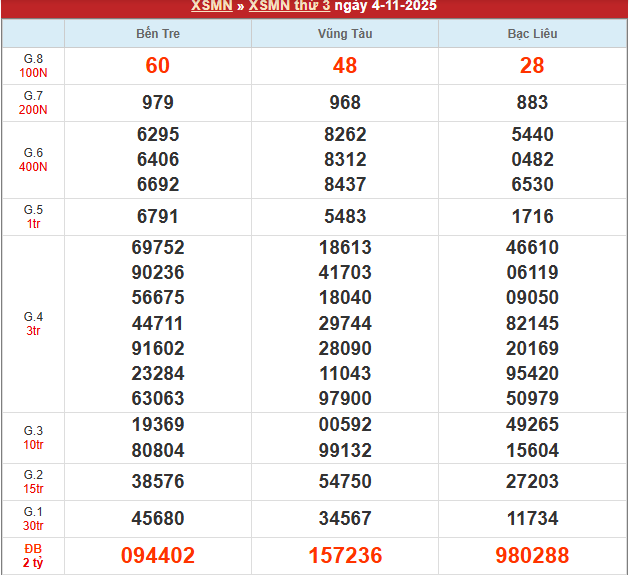Open the XSMN thứ 3 link

coord(289,6)
